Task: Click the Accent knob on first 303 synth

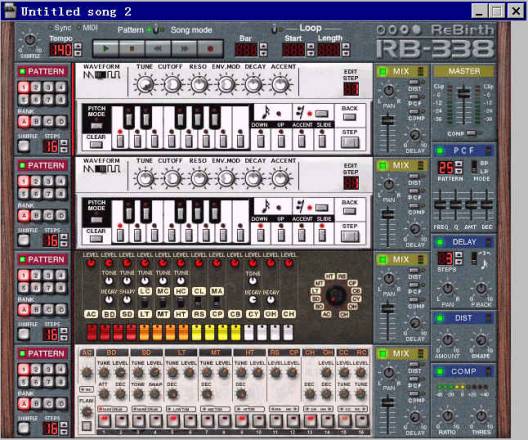Action: 280,84
